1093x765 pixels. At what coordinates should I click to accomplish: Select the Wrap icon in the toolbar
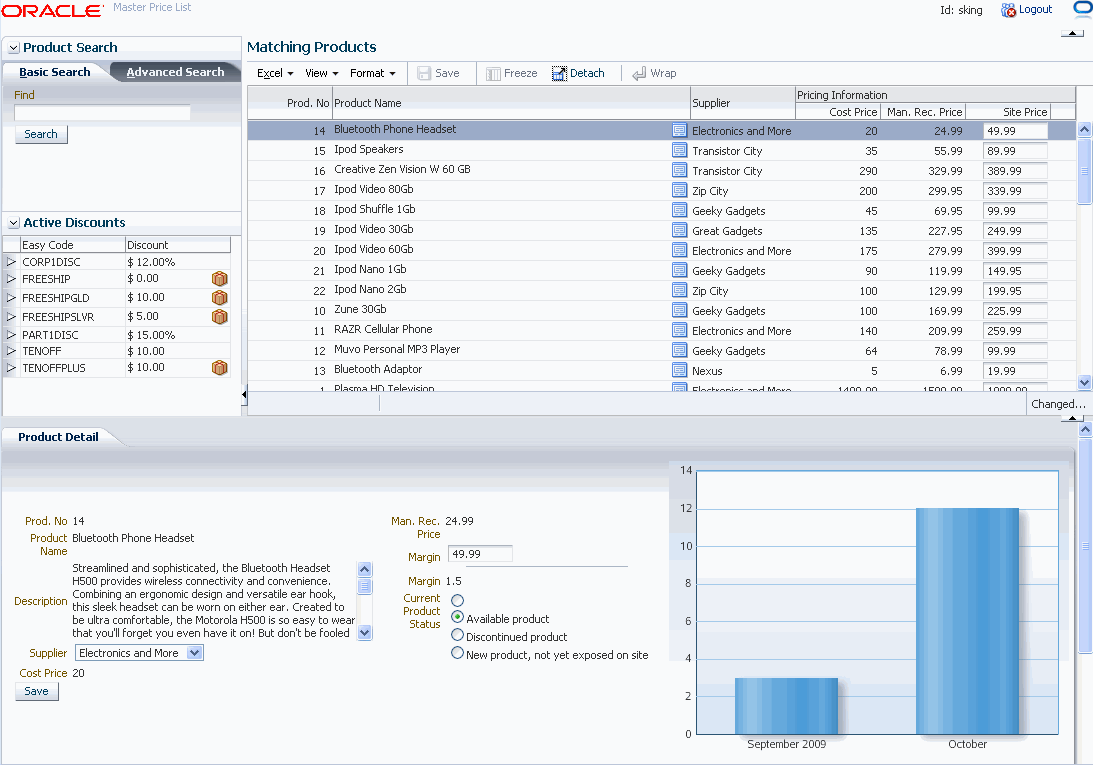[x=655, y=72]
